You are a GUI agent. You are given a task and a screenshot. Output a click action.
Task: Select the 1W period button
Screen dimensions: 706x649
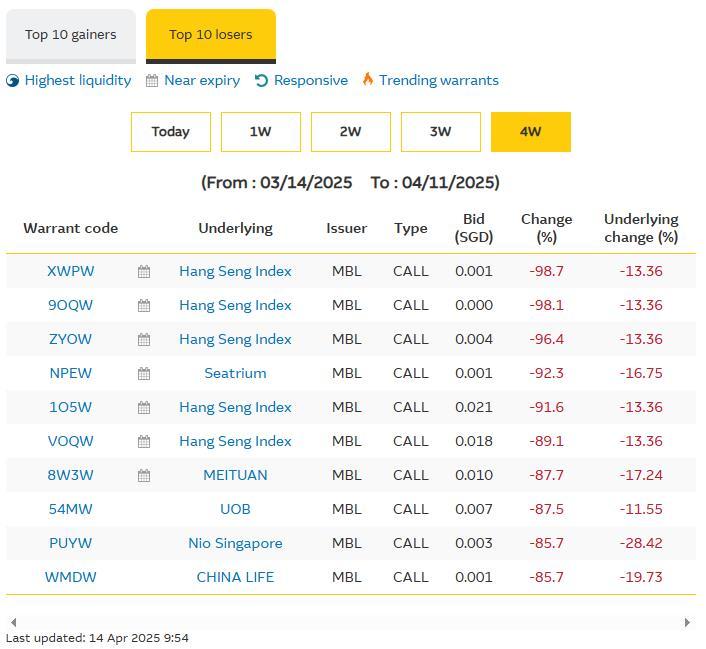[261, 132]
